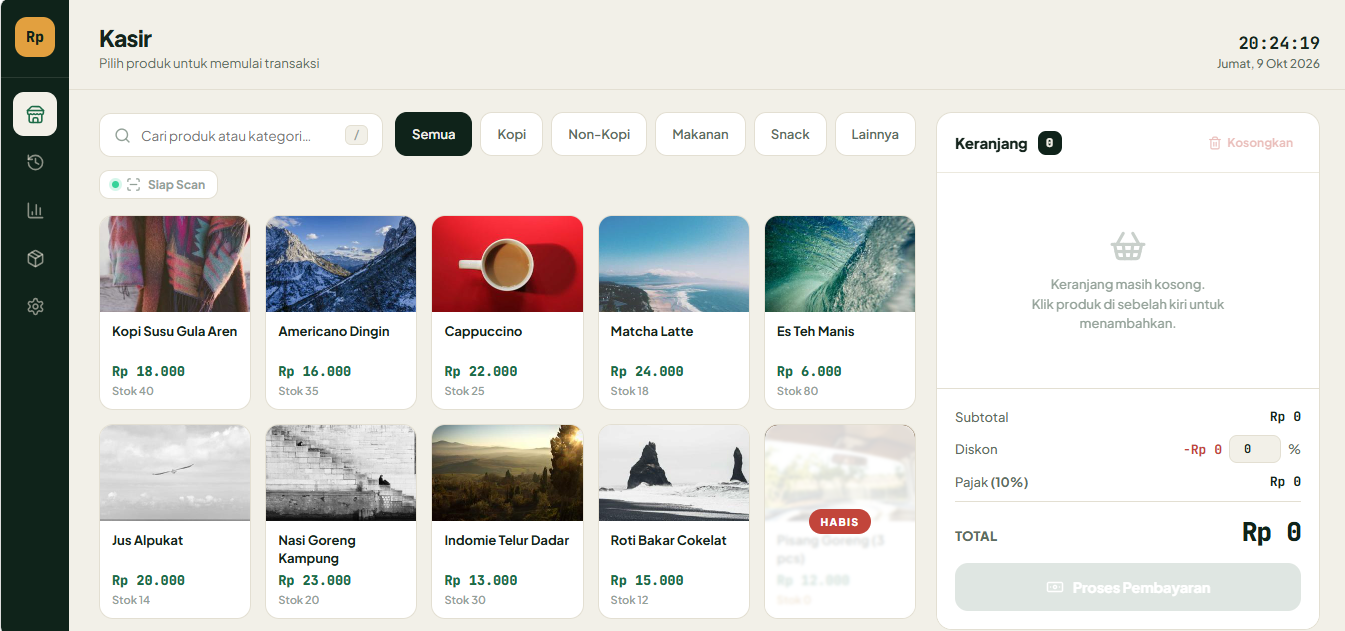Click the Kosongkan cart button
Screen dimensions: 1345x631
1251,143
